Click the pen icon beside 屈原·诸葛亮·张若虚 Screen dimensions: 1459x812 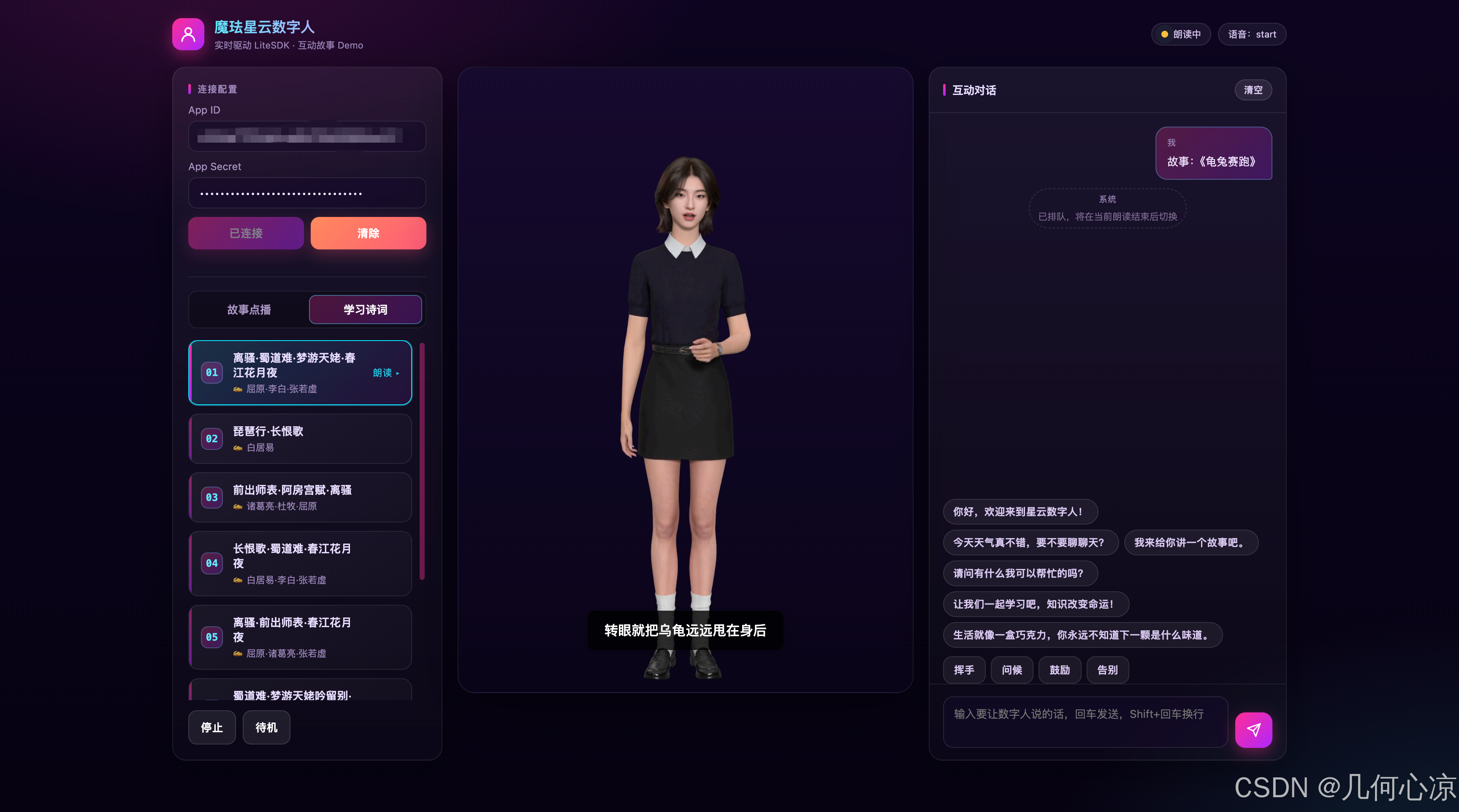238,653
